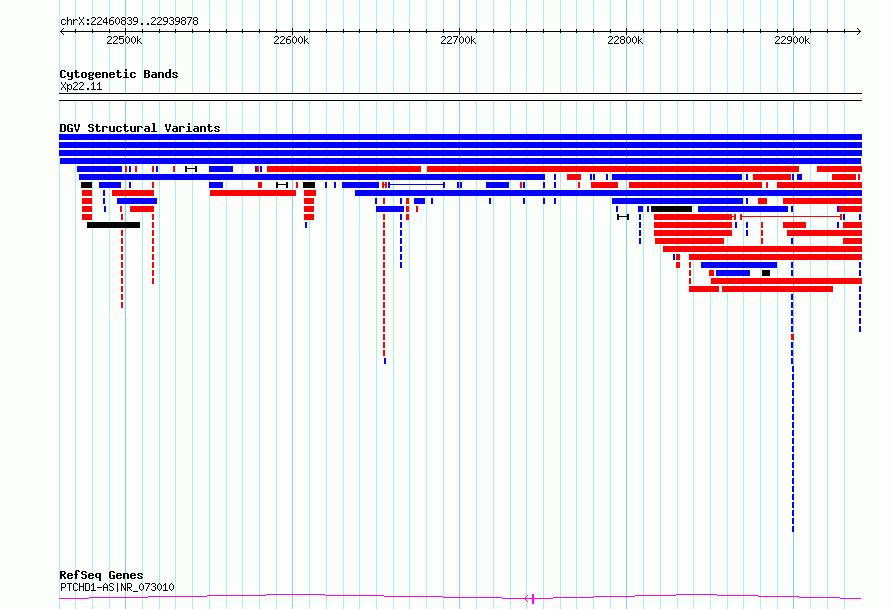Screen dimensions: 890x609
Task: Select the small black square variant near 22885k
Action: point(766,273)
